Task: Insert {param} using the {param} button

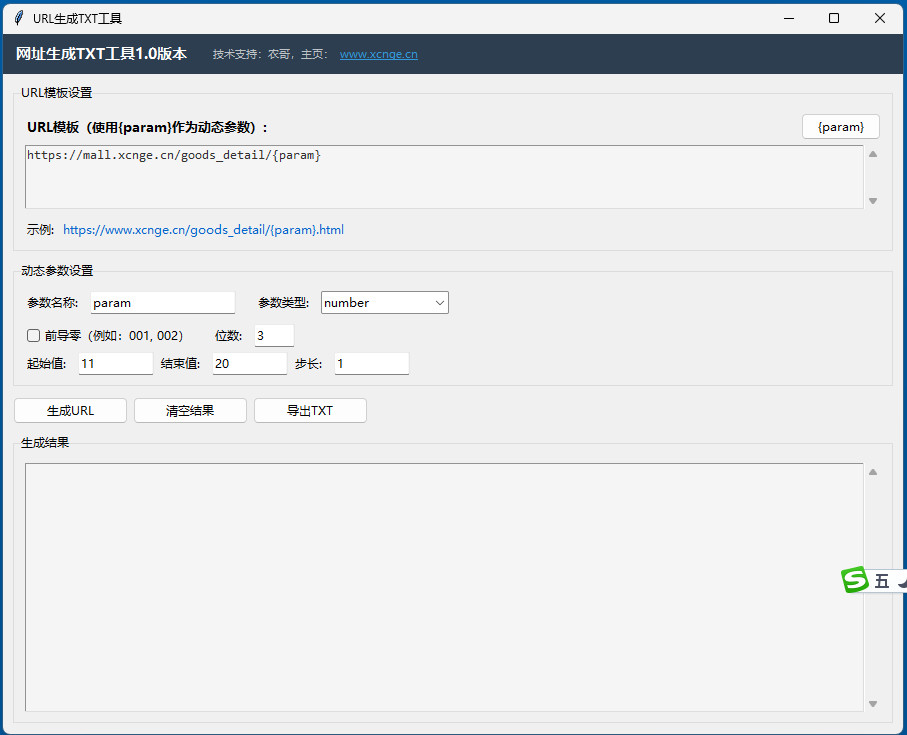Action: click(x=840, y=127)
